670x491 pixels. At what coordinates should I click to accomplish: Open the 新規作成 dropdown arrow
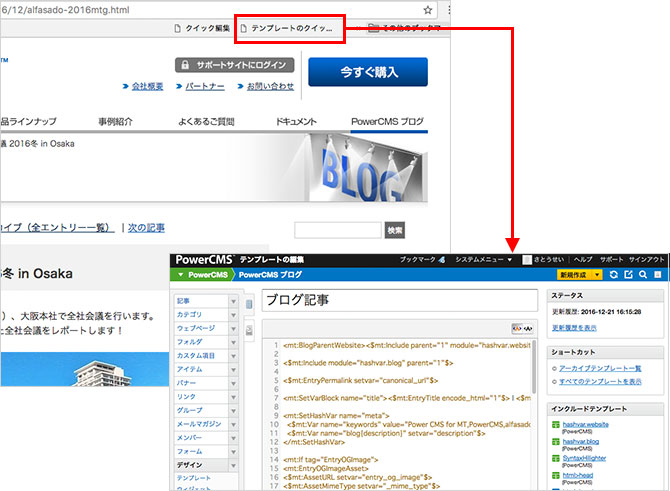597,275
